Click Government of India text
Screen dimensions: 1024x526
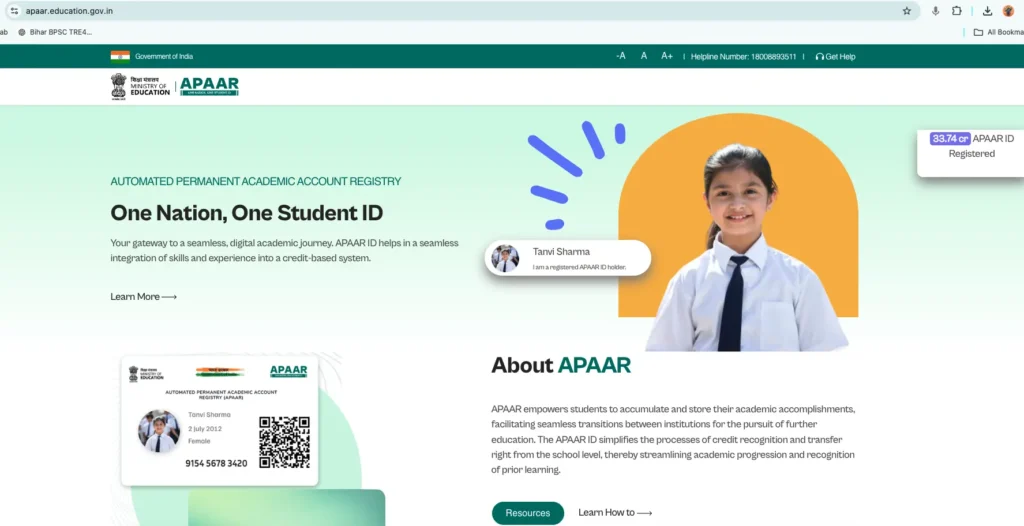click(164, 56)
